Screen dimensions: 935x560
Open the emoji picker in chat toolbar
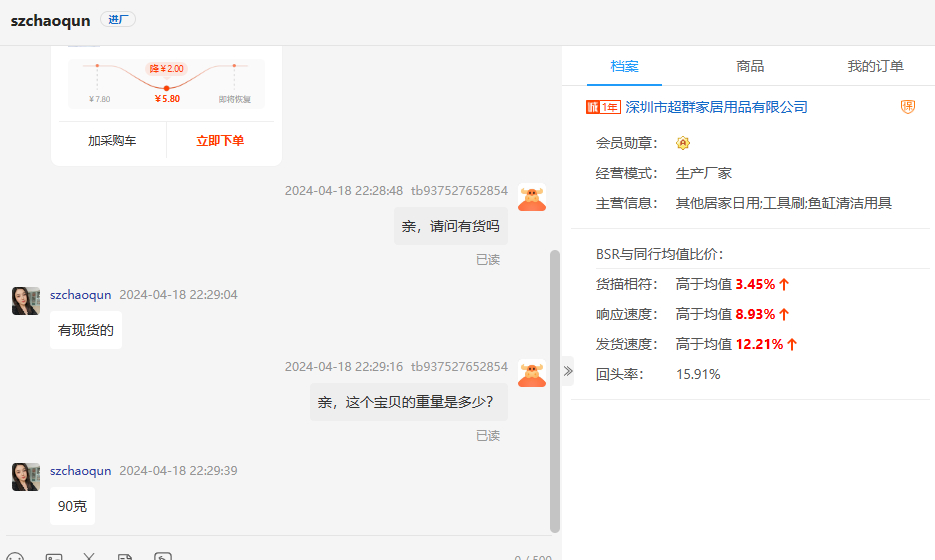pos(15,556)
